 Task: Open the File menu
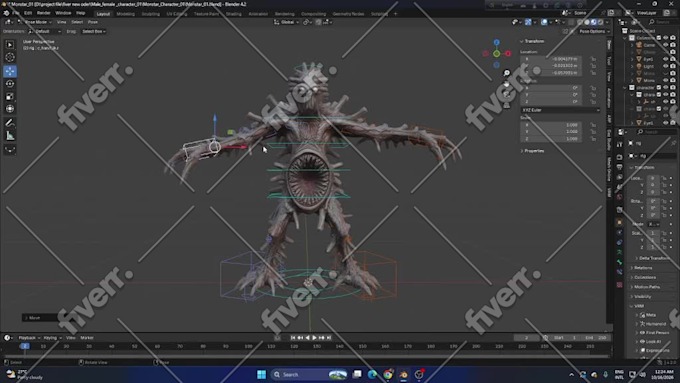point(16,13)
